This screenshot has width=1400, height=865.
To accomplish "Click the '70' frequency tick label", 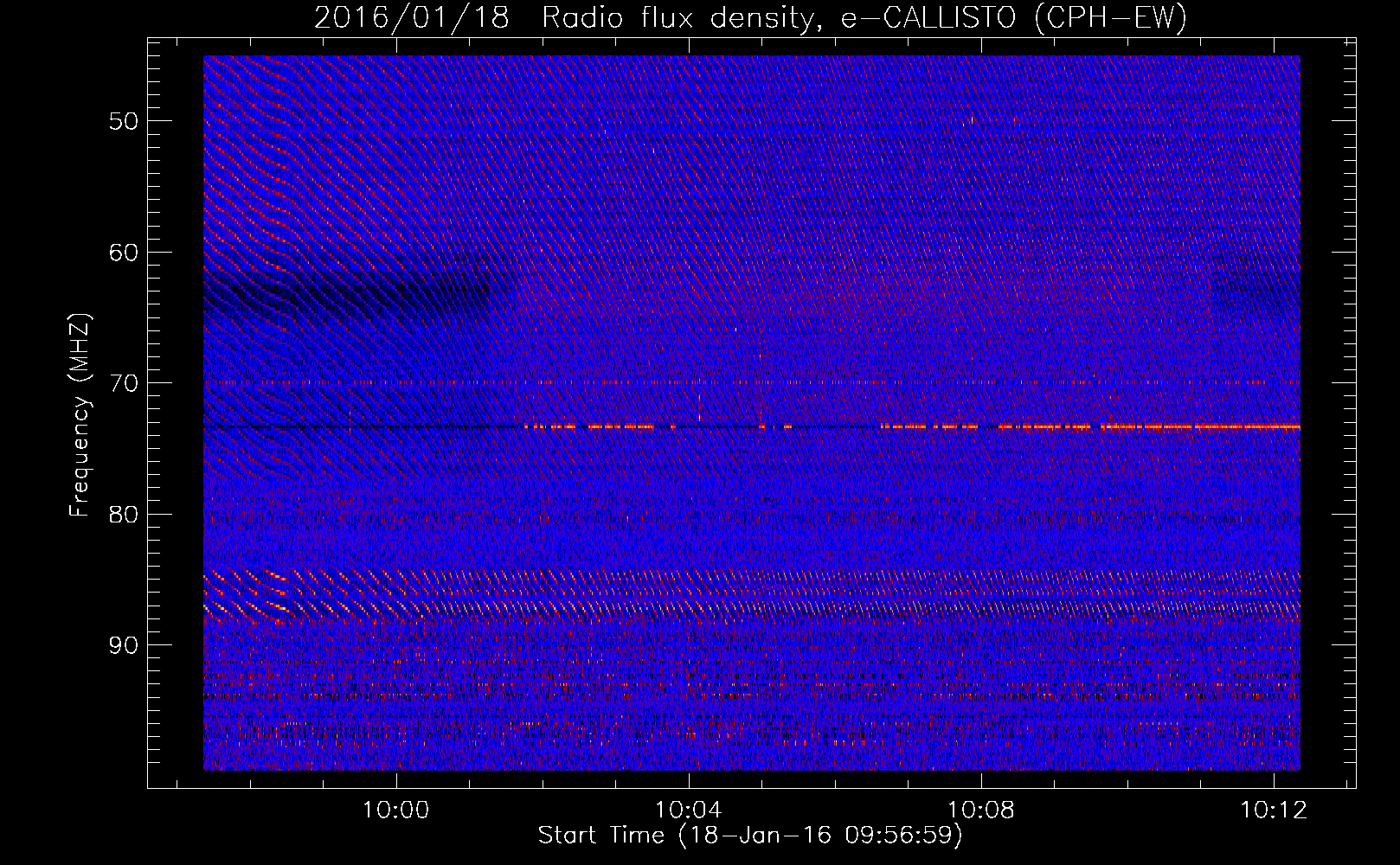I will pos(123,383).
